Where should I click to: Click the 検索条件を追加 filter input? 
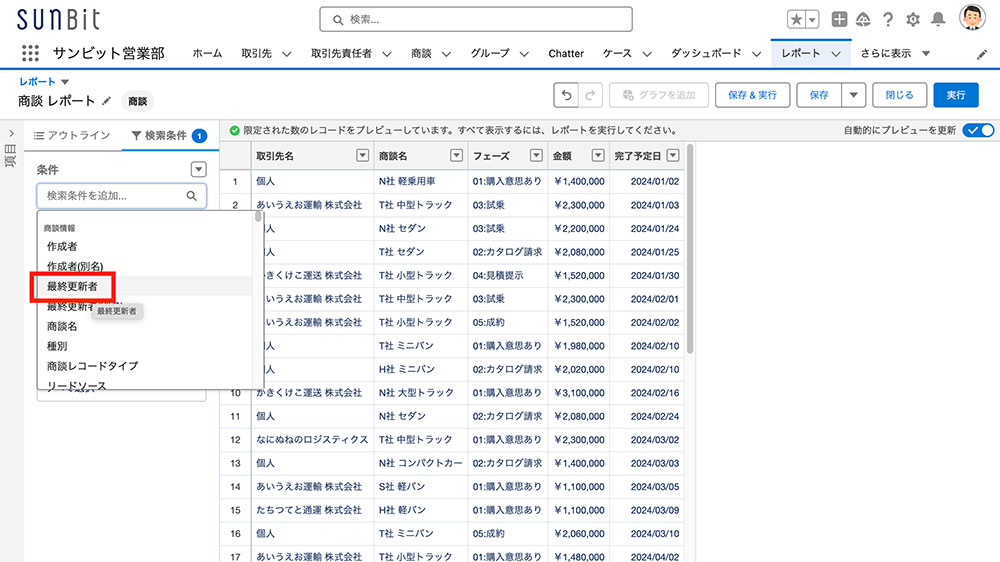(121, 196)
